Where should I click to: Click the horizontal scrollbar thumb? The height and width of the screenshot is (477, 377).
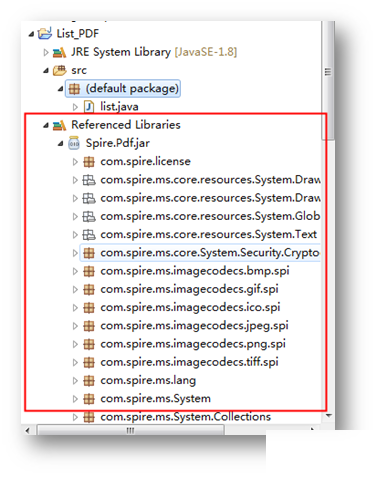tap(131, 430)
